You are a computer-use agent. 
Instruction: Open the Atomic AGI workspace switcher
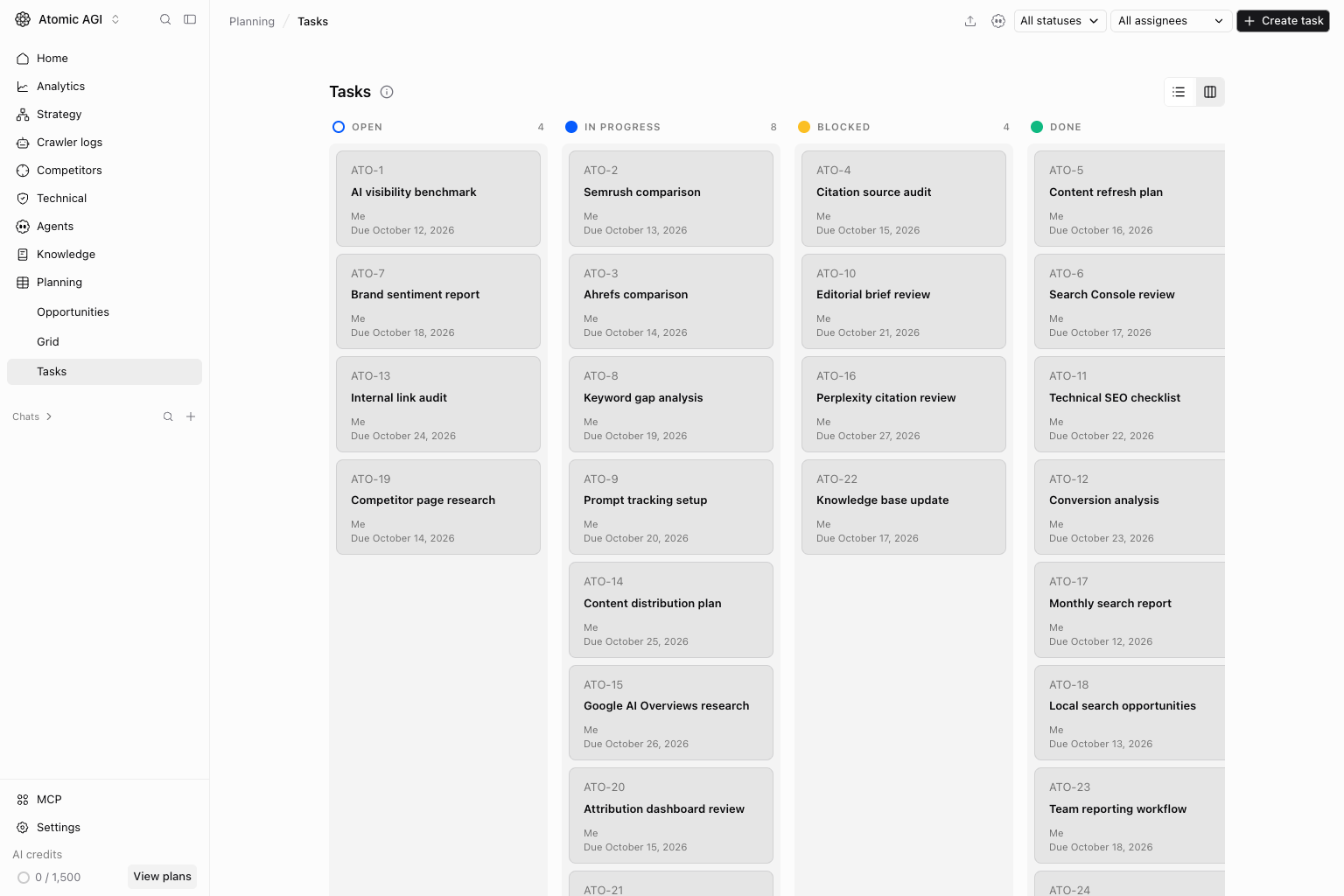[68, 19]
